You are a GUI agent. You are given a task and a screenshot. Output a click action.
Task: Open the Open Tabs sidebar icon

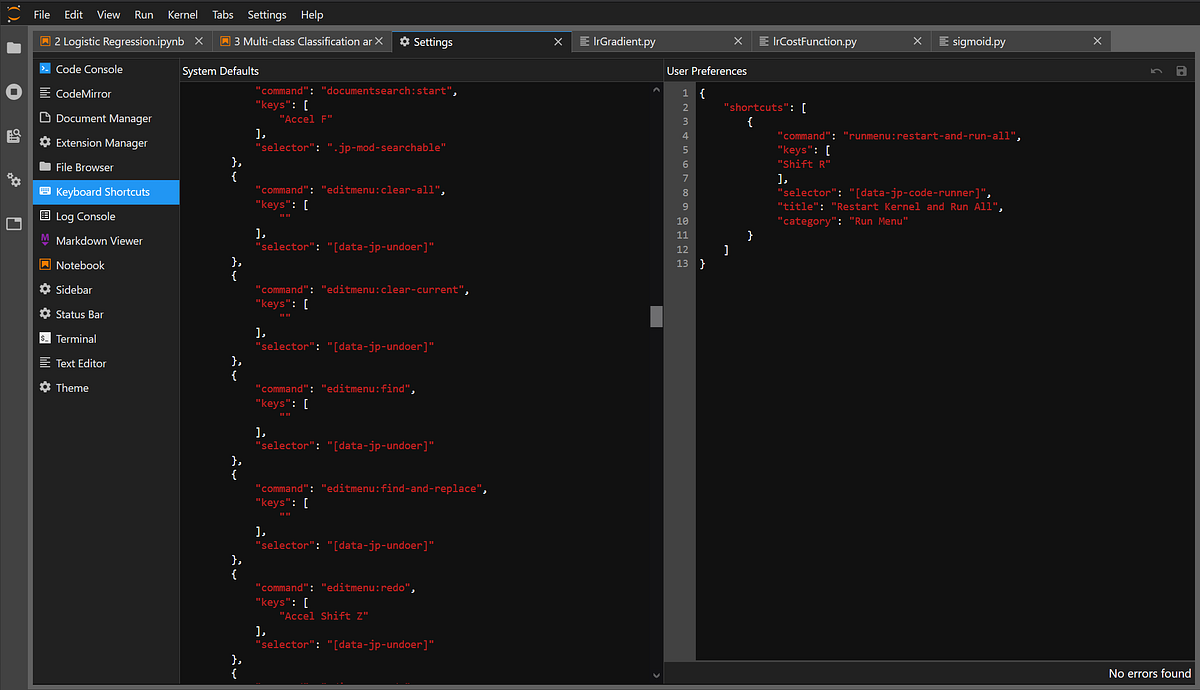[x=14, y=224]
